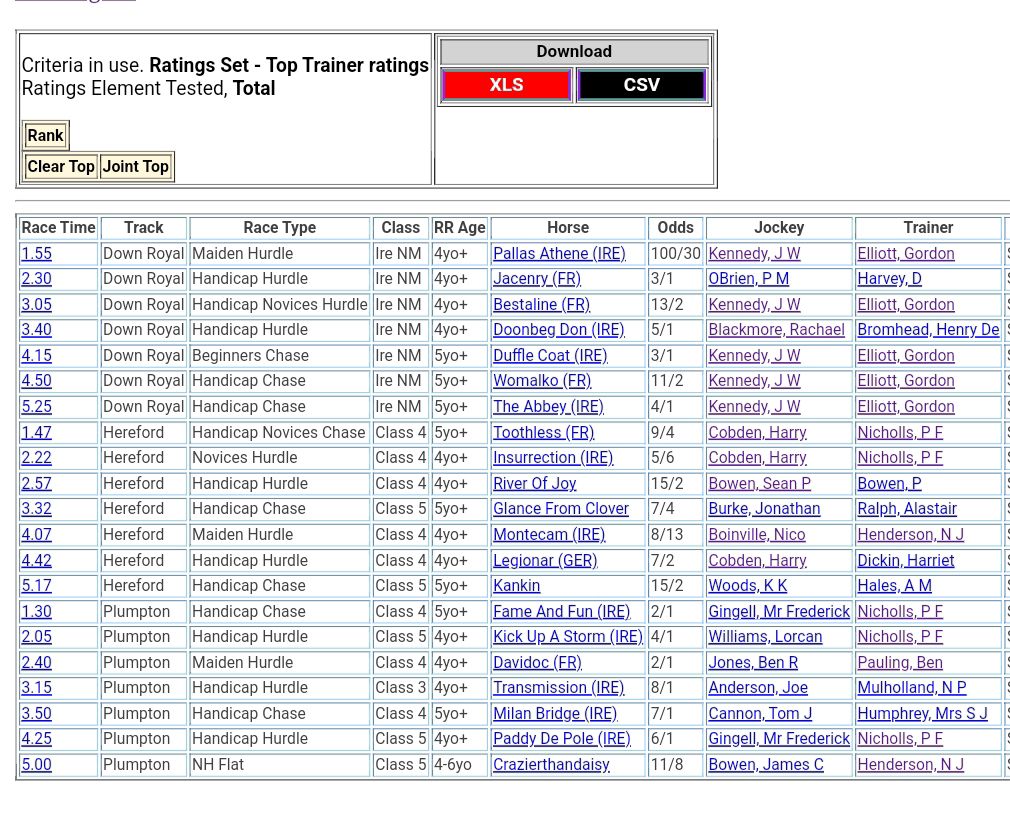
Task: Open jockey Cannon, Tom J
Action: coord(760,714)
